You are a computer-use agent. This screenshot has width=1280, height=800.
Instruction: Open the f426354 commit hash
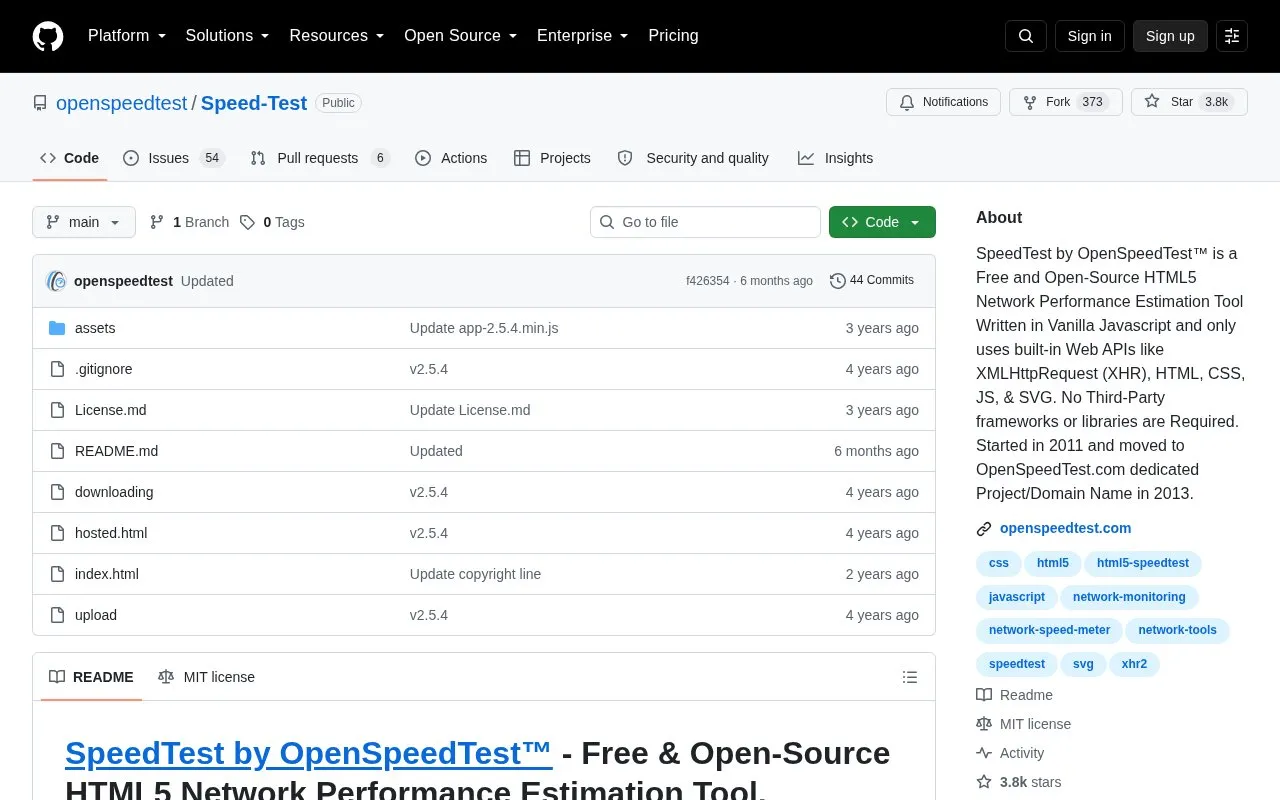pos(708,281)
